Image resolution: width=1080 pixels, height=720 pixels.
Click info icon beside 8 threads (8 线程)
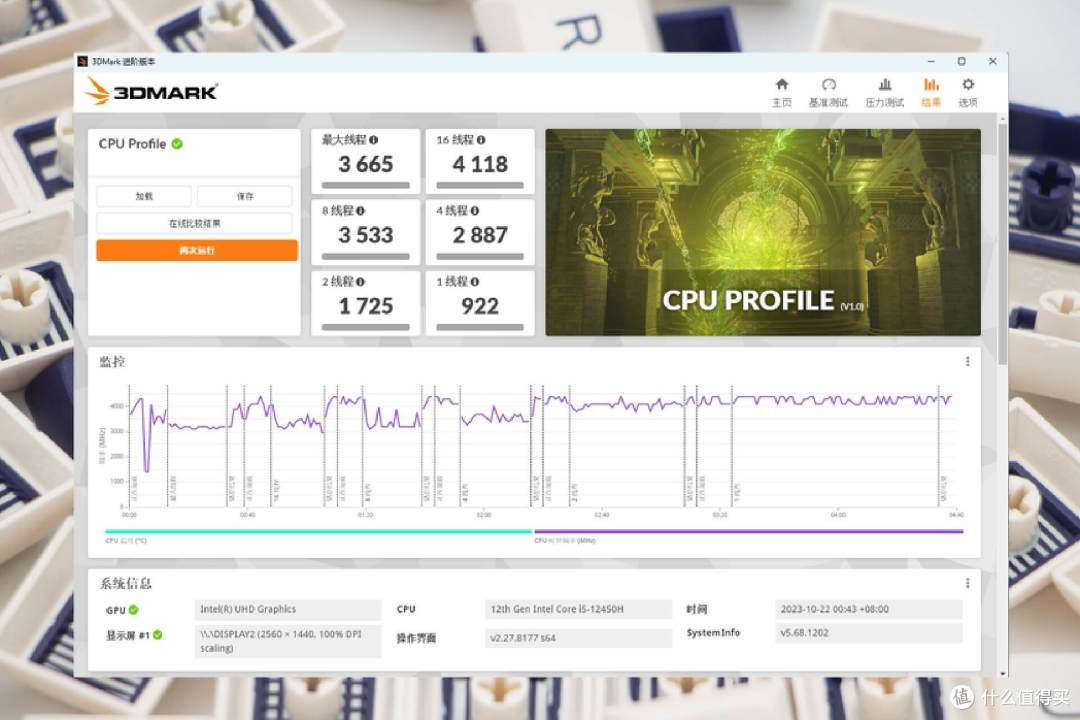click(360, 211)
